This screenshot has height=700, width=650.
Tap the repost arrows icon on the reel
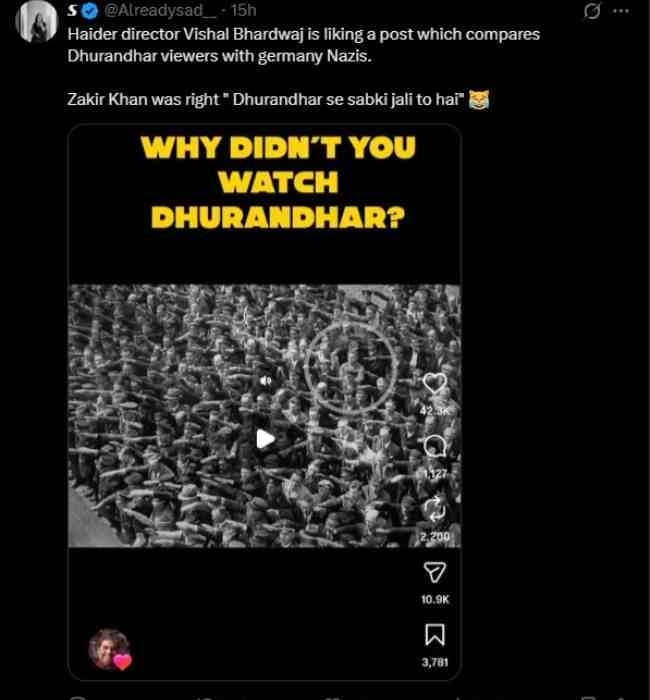[435, 509]
